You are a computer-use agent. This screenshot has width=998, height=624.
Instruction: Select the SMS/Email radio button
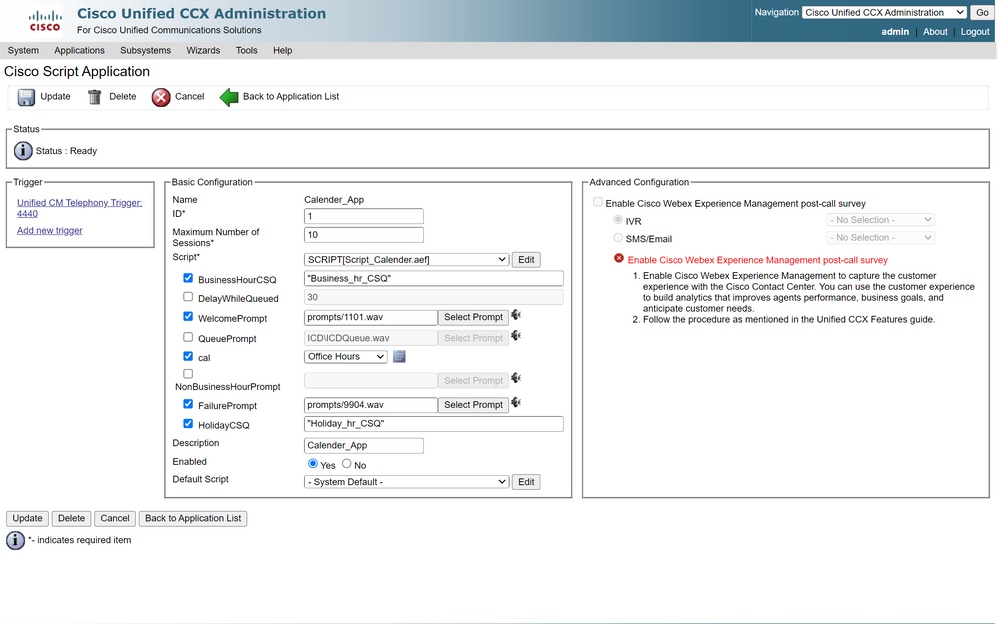618,238
